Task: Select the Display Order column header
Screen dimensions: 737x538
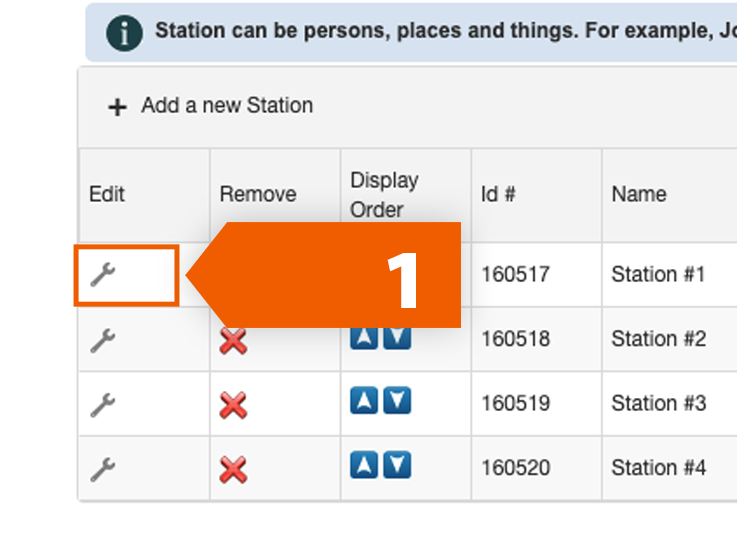Action: click(x=384, y=195)
